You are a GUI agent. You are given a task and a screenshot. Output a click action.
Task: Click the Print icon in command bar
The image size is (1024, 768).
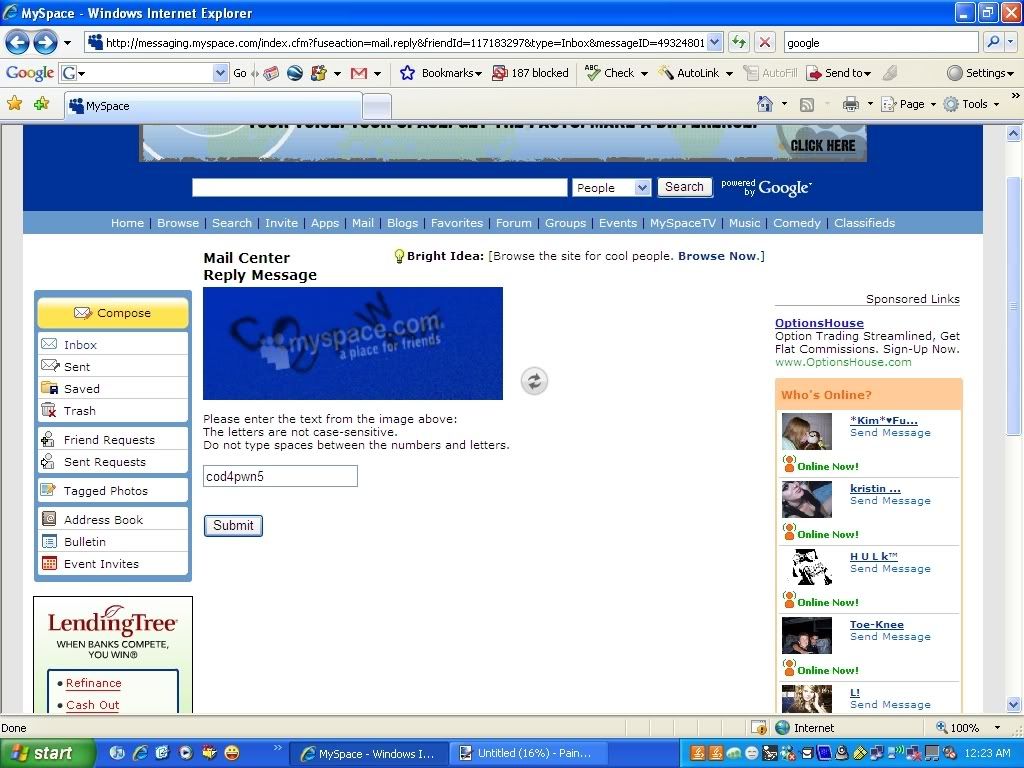[x=850, y=104]
